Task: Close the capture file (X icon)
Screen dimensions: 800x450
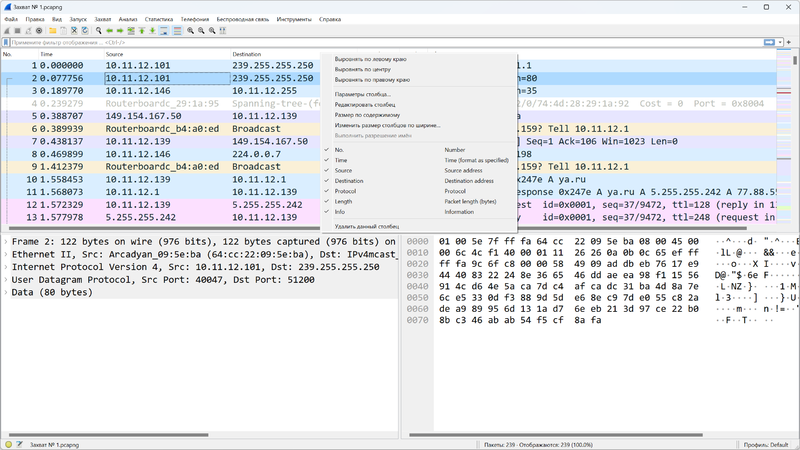Action: [74, 31]
